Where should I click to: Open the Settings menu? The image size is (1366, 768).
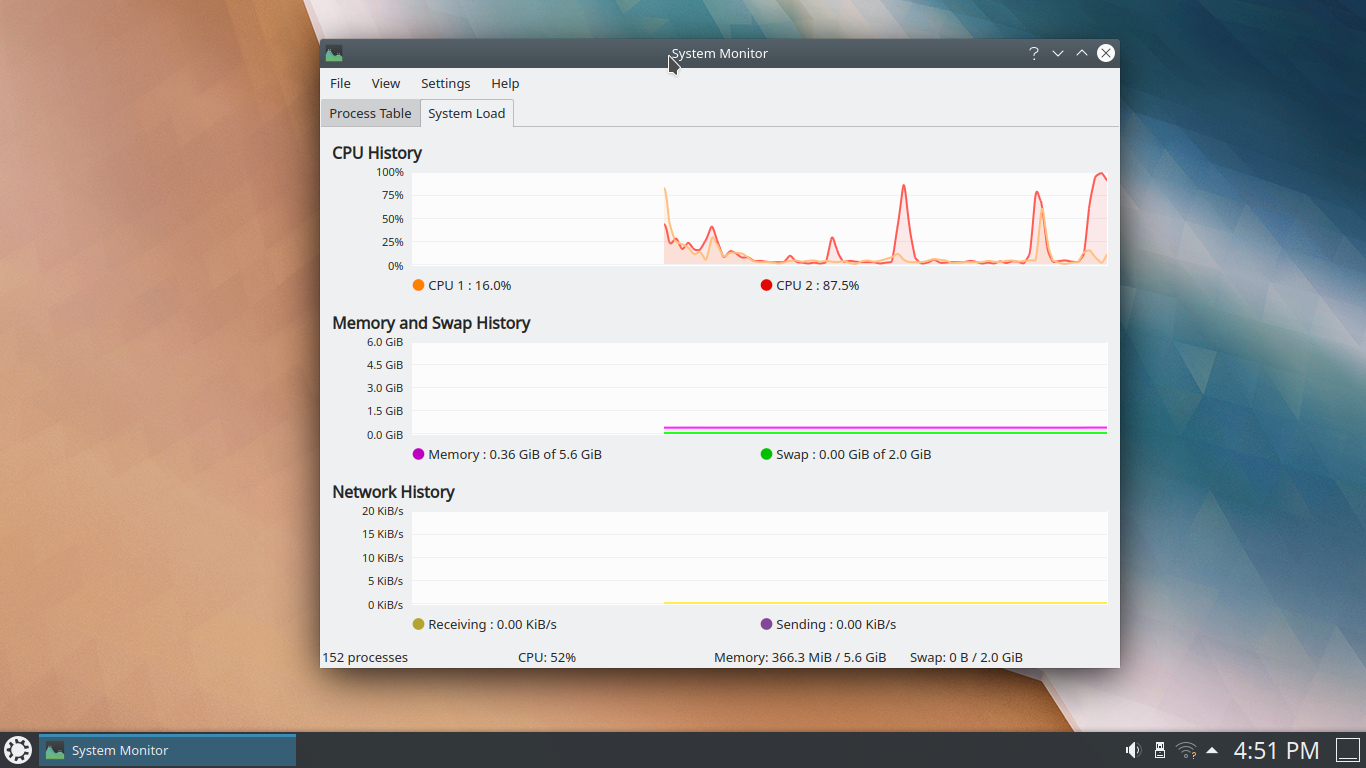pos(445,83)
